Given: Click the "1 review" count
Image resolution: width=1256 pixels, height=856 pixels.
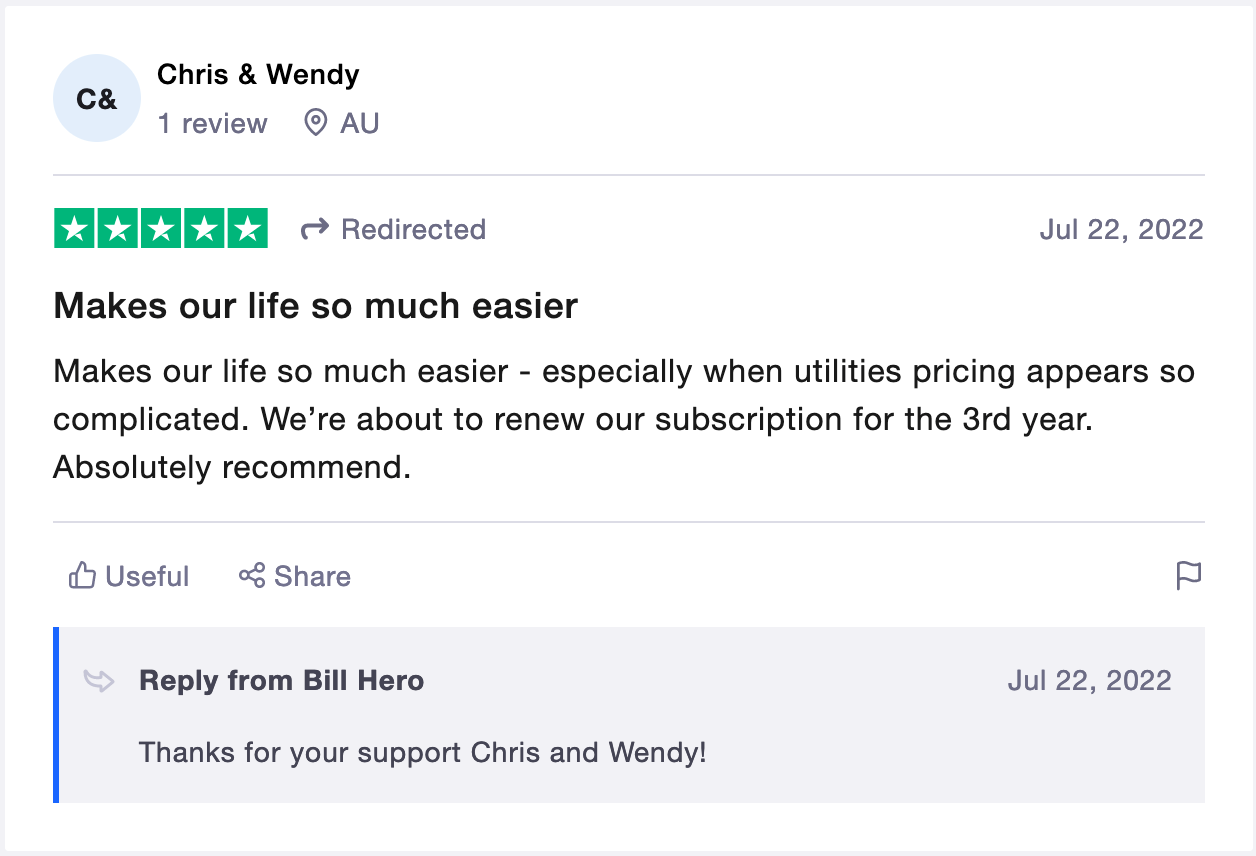Looking at the screenshot, I should [x=212, y=124].
